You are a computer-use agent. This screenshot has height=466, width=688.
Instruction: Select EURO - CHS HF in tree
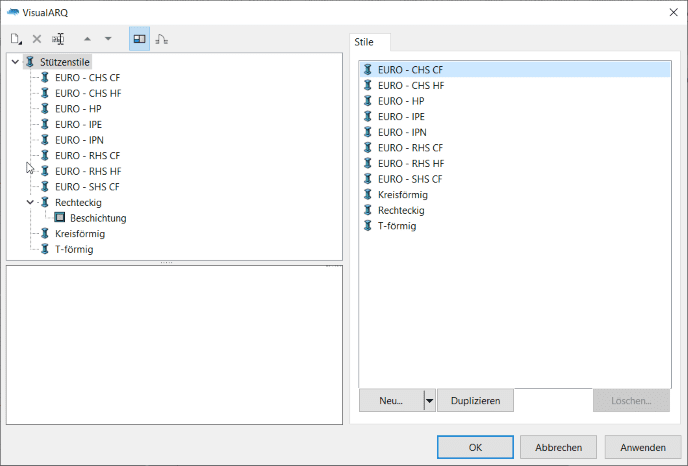tap(88, 93)
